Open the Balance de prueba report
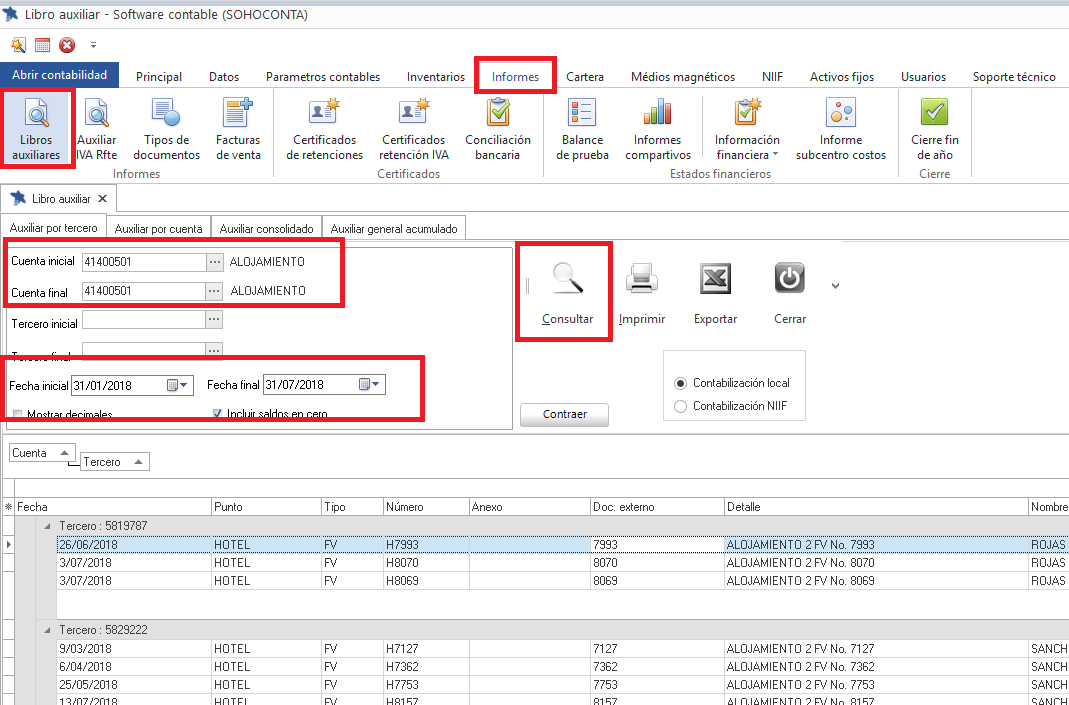1069x705 pixels. pos(582,128)
